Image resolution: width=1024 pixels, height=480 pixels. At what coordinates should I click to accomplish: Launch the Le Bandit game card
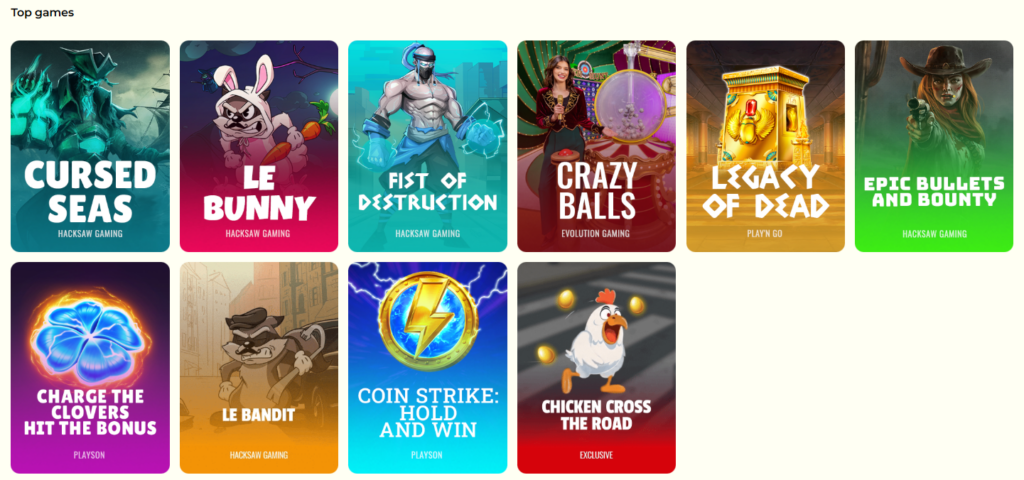pyautogui.click(x=259, y=368)
